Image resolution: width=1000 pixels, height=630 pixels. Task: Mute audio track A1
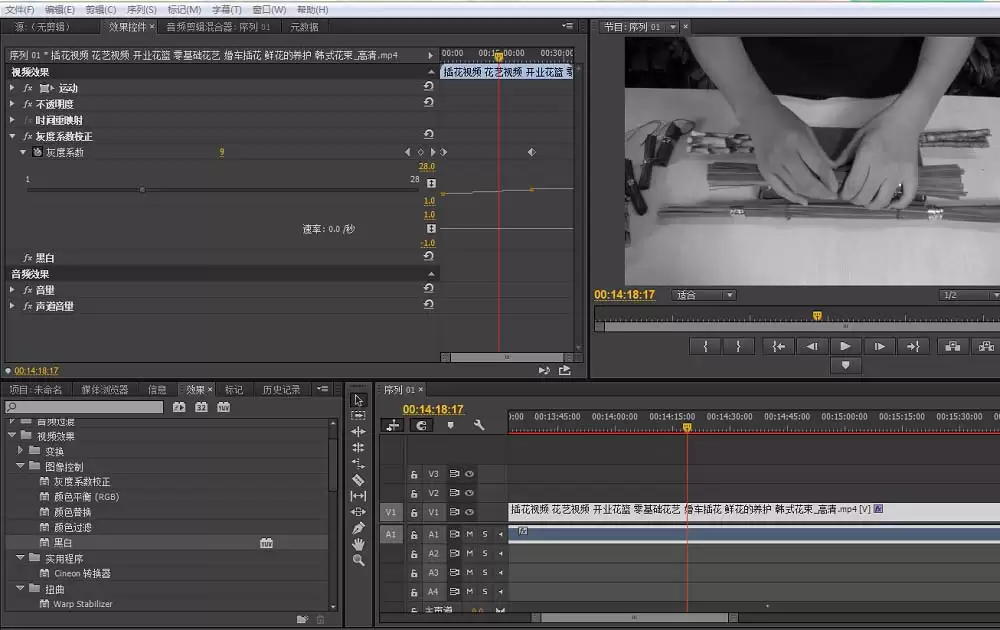click(x=469, y=534)
